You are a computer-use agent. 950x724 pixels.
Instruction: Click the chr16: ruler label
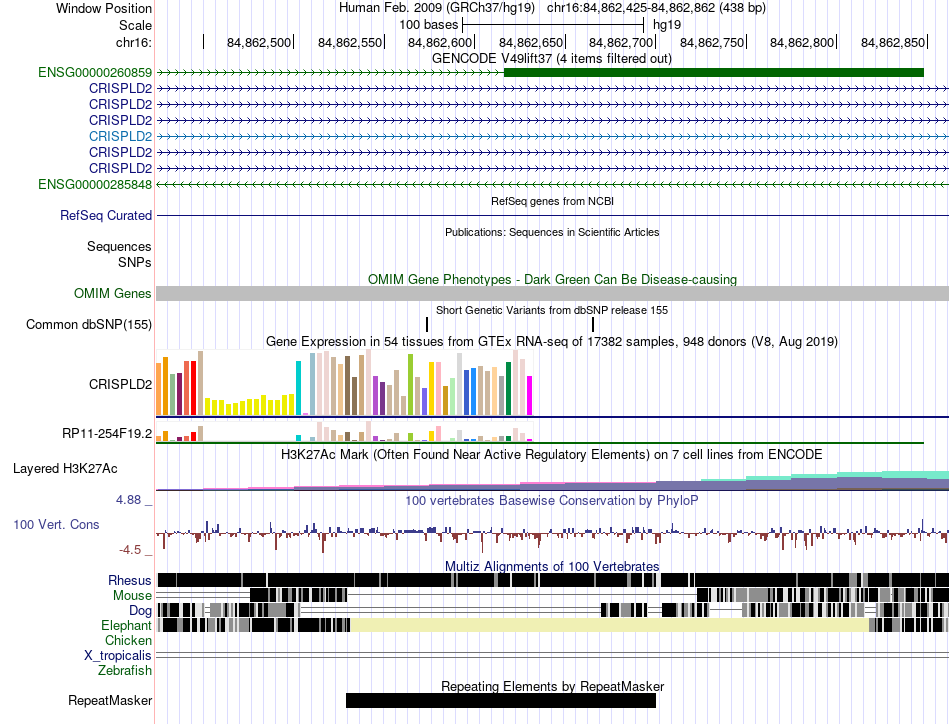point(134,42)
